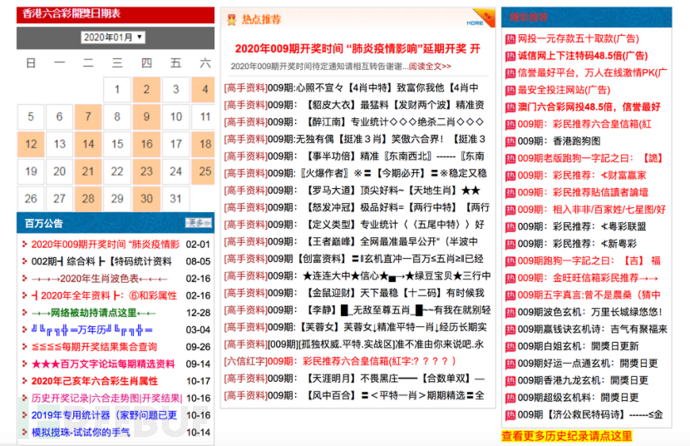Click calendar day 23

point(147,171)
